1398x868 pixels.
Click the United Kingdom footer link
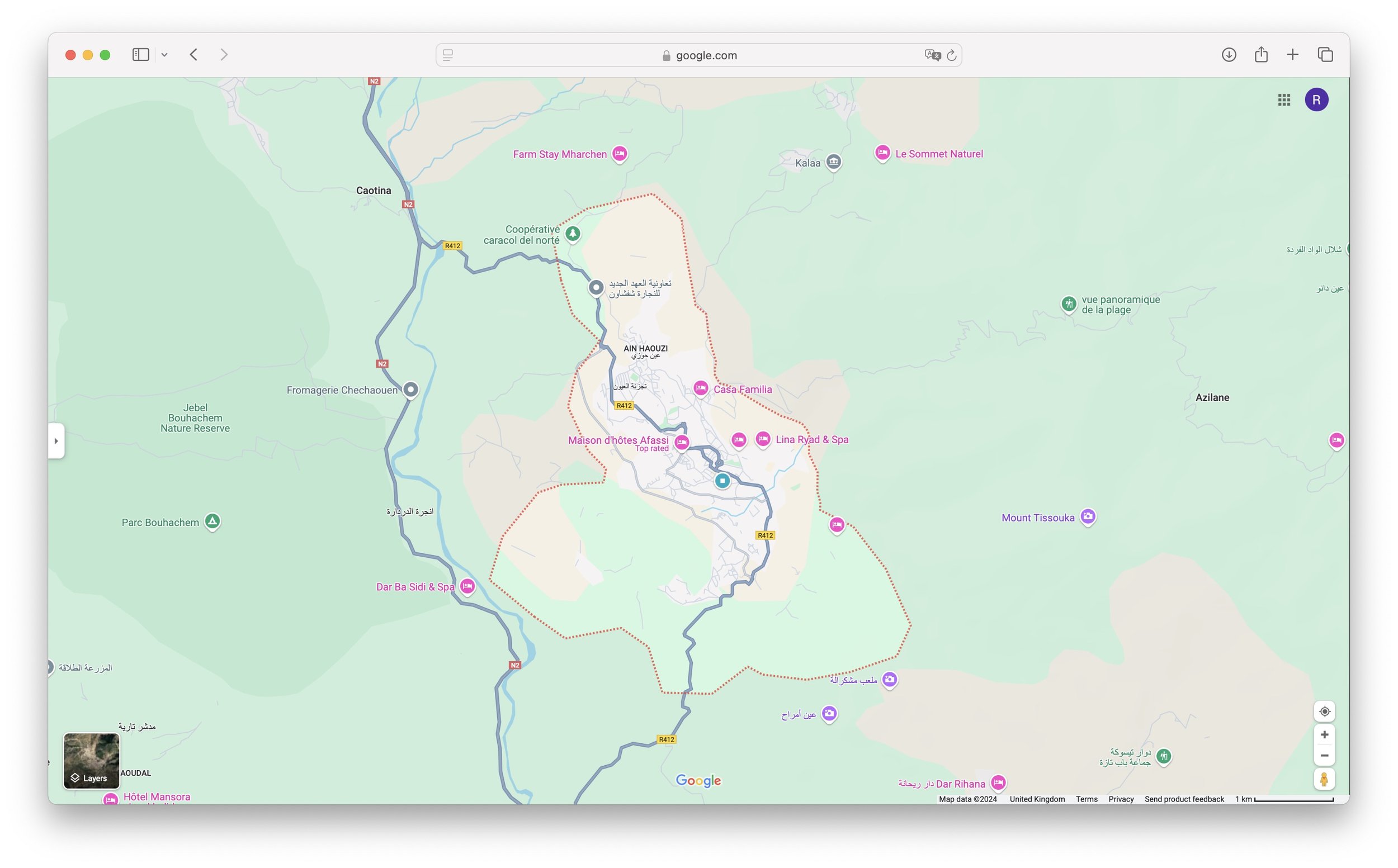[x=1037, y=799]
